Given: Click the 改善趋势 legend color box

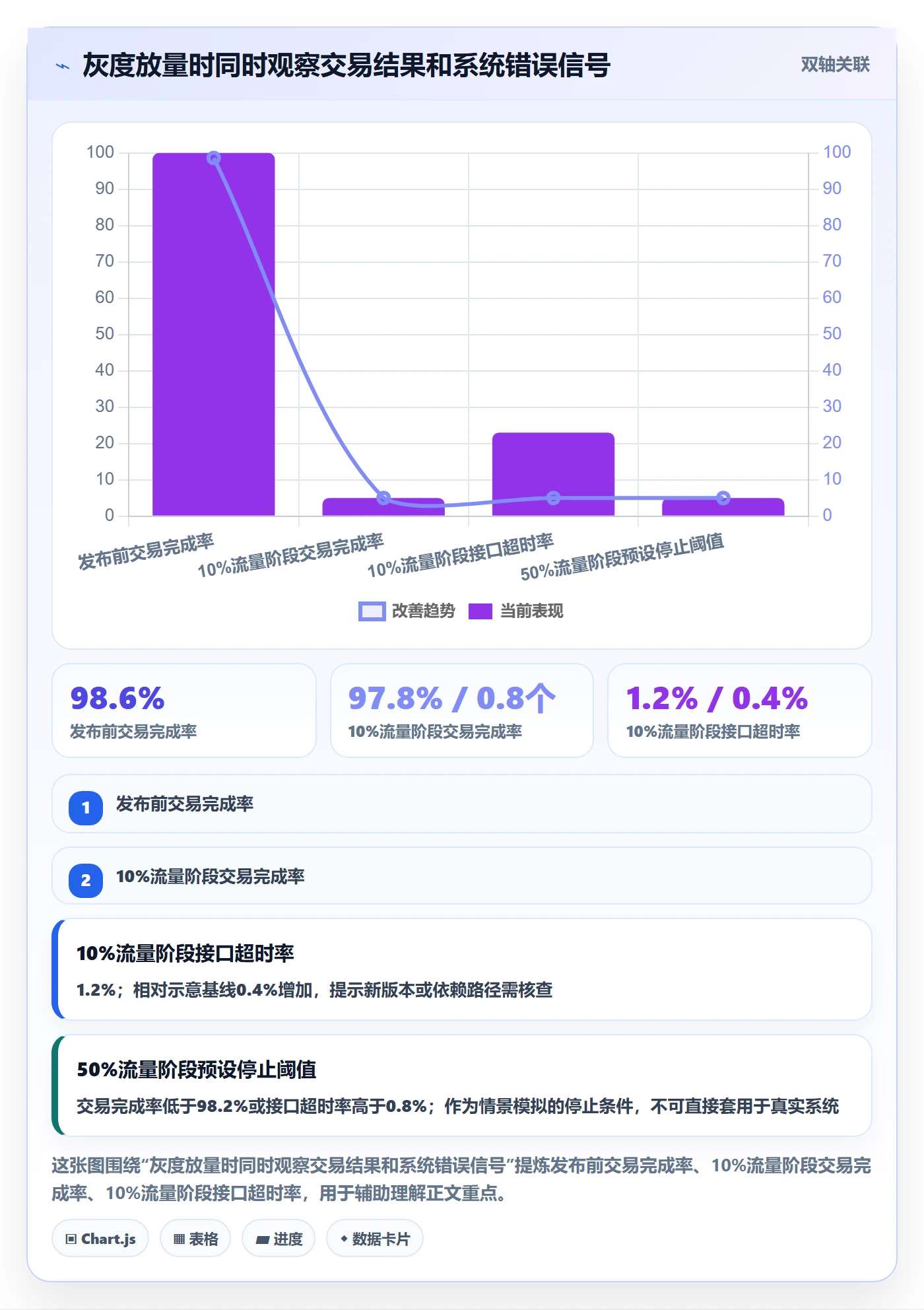Looking at the screenshot, I should click(372, 611).
